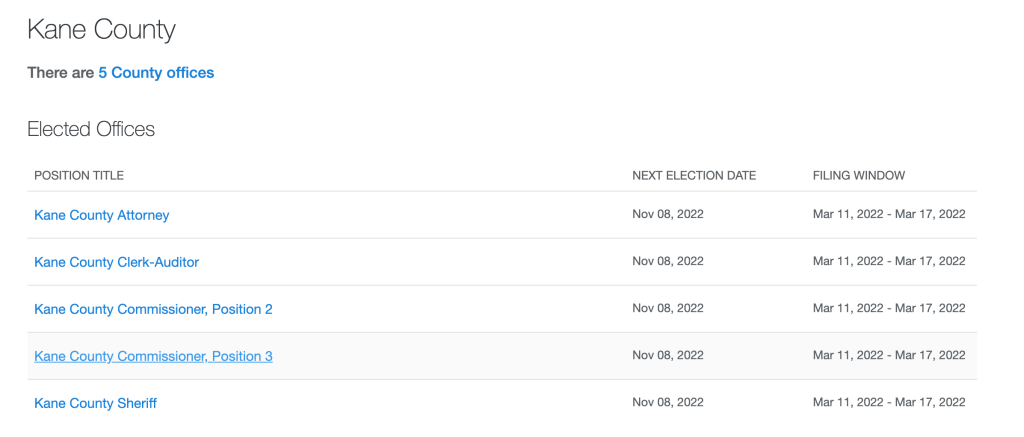Screen dimensions: 1024x437
Task: Open Kane County Commissioner, Position 2
Action: pos(153,309)
